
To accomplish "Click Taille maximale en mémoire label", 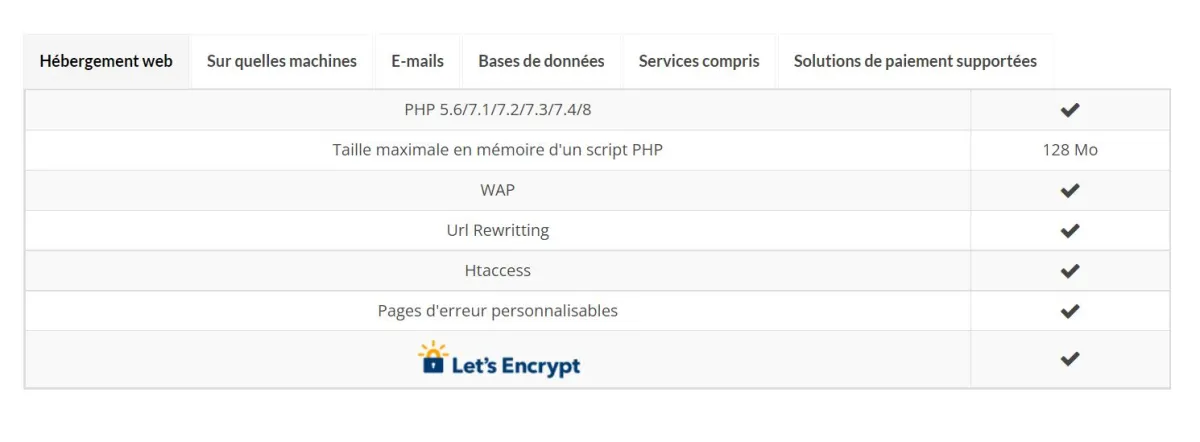I will click(497, 150).
